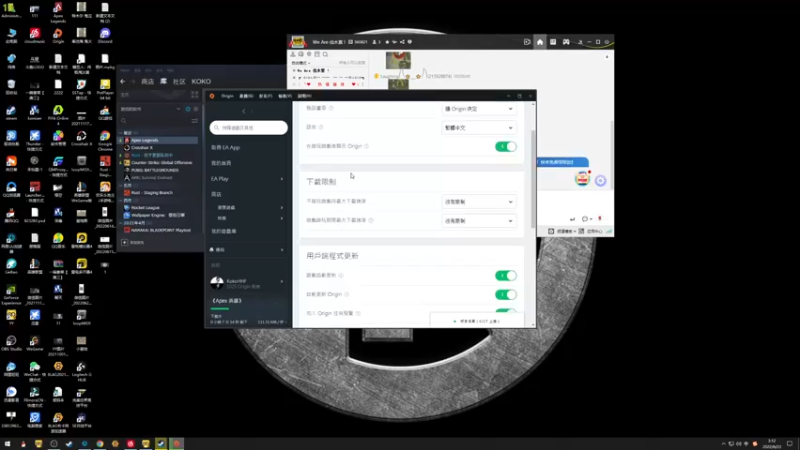The height and width of the screenshot is (450, 800).
Task: Click the blue message bubble in YY chat
Action: 562,162
